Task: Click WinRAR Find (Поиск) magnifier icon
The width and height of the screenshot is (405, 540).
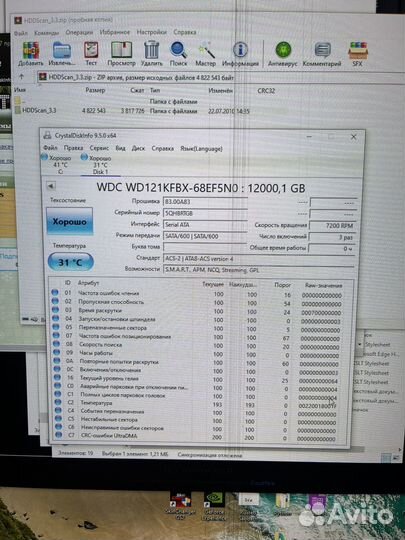Action: tap(178, 54)
